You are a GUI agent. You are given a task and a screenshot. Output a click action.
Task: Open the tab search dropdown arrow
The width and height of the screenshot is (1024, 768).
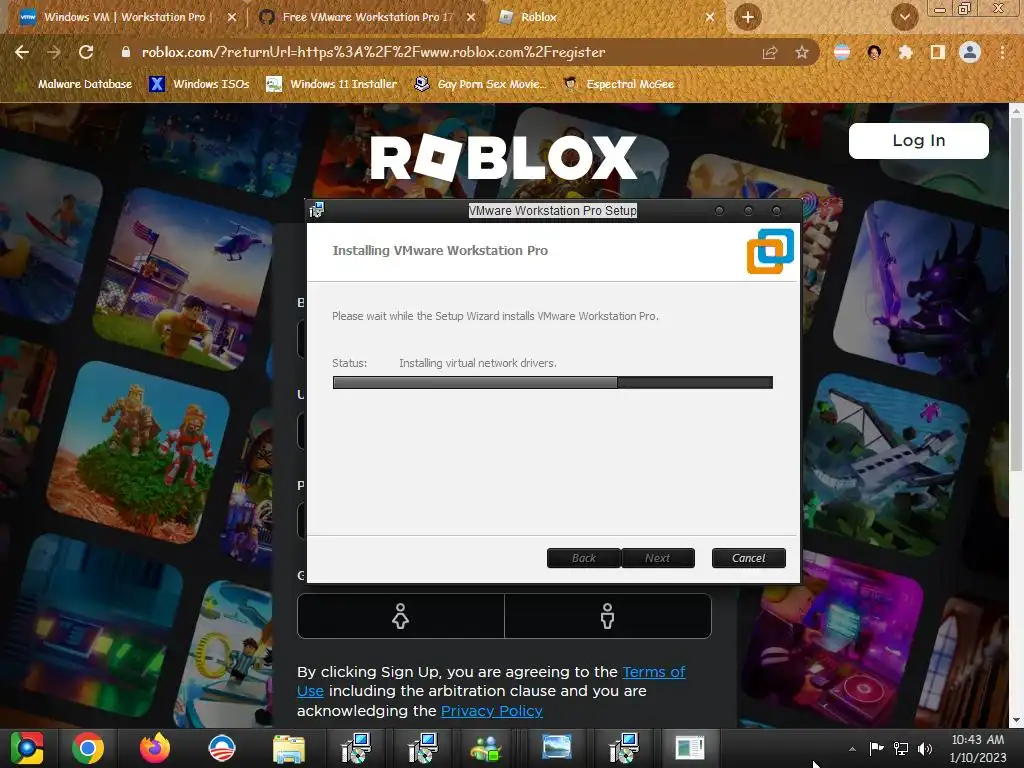[904, 17]
